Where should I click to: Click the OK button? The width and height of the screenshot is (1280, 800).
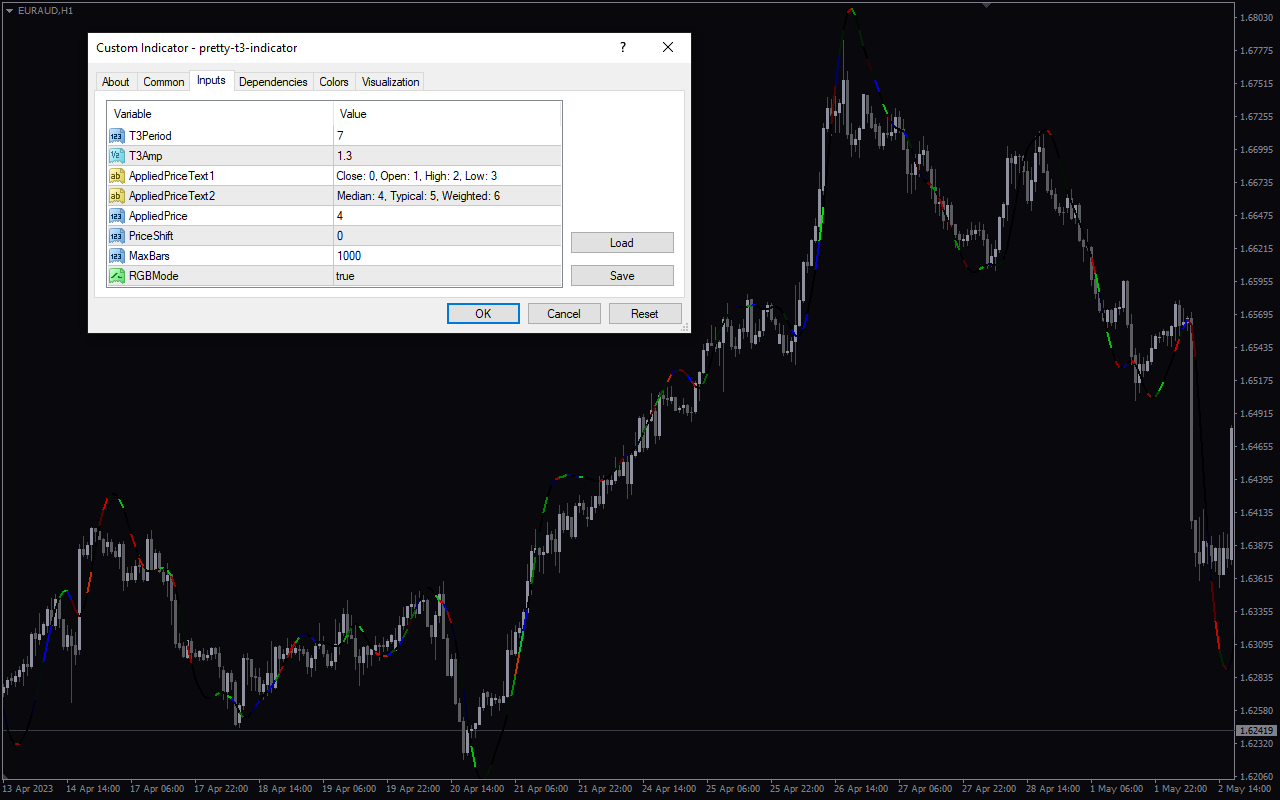coord(483,314)
